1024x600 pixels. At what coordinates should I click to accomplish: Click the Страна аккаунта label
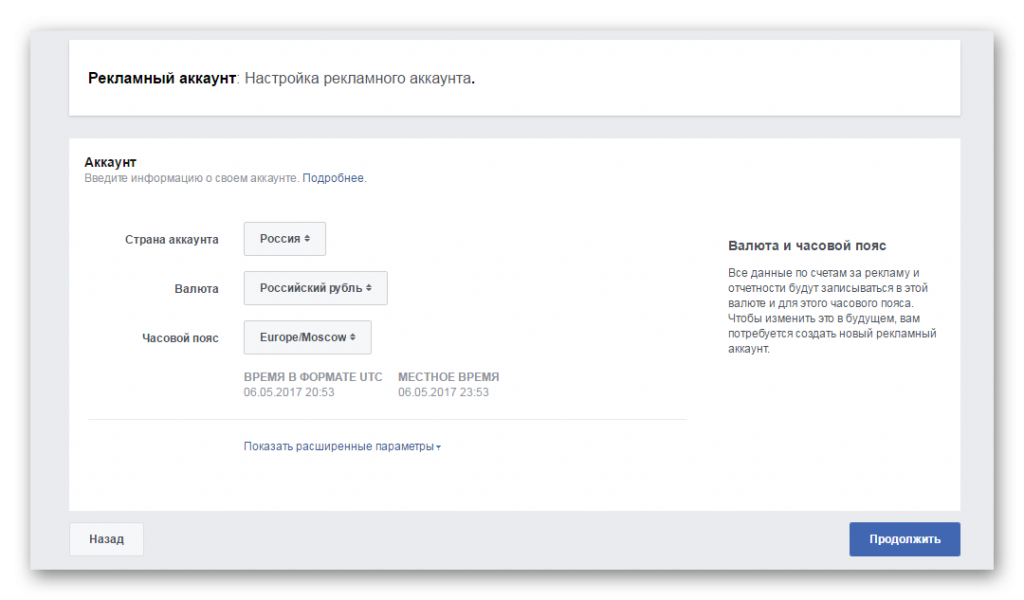[171, 240]
